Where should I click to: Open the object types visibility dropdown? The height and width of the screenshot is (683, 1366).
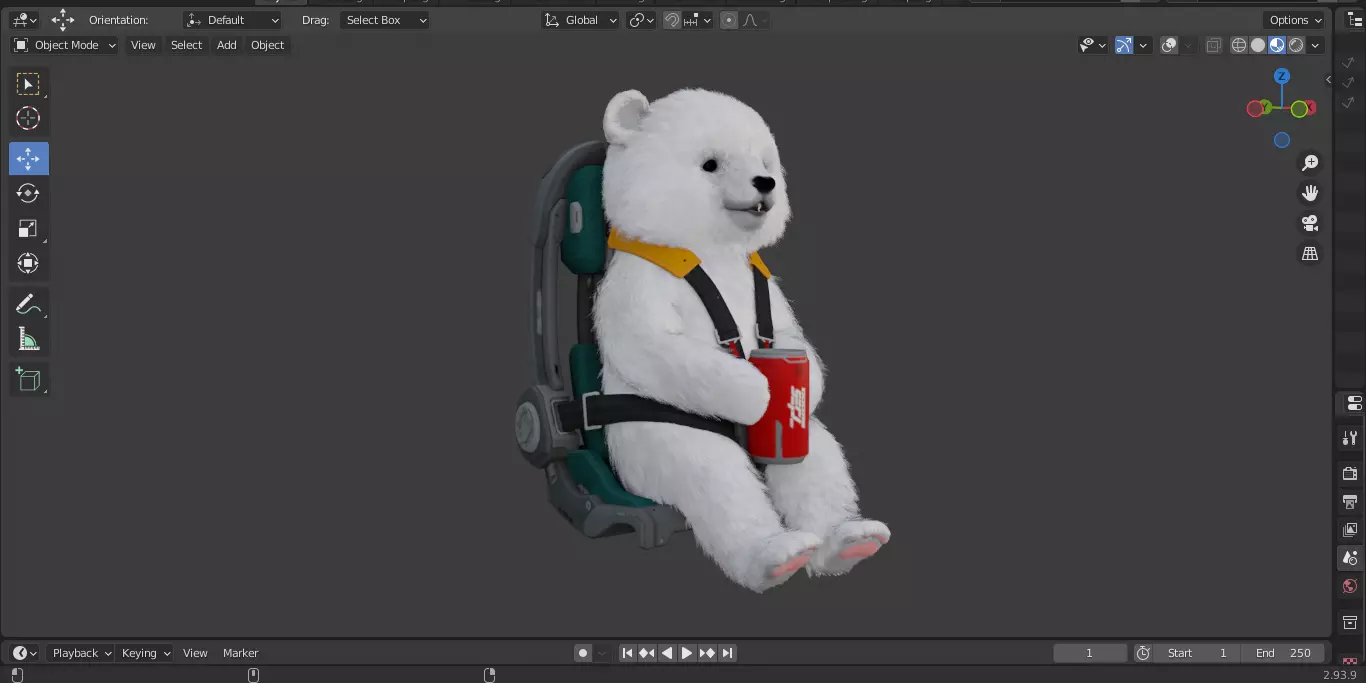point(1093,45)
